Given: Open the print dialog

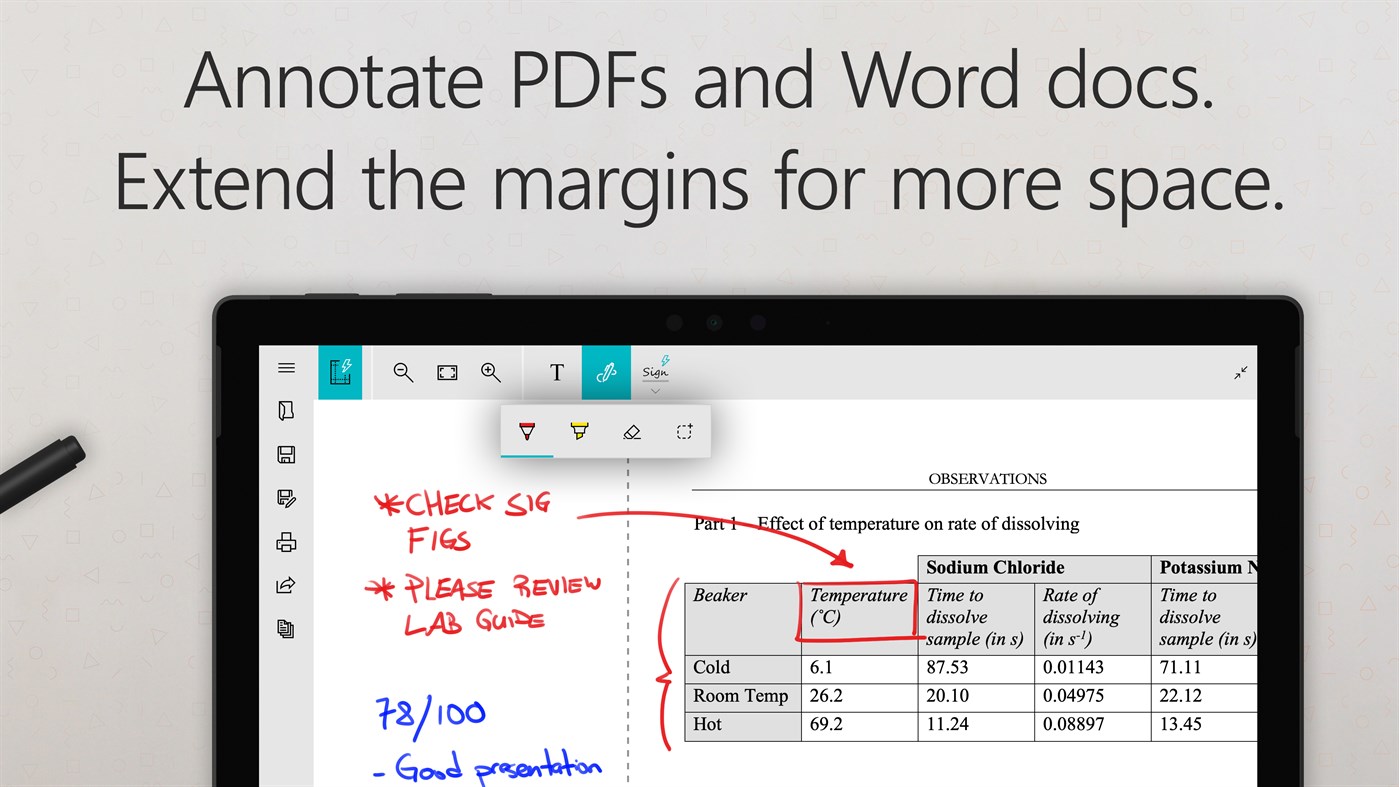Looking at the screenshot, I should (286, 542).
